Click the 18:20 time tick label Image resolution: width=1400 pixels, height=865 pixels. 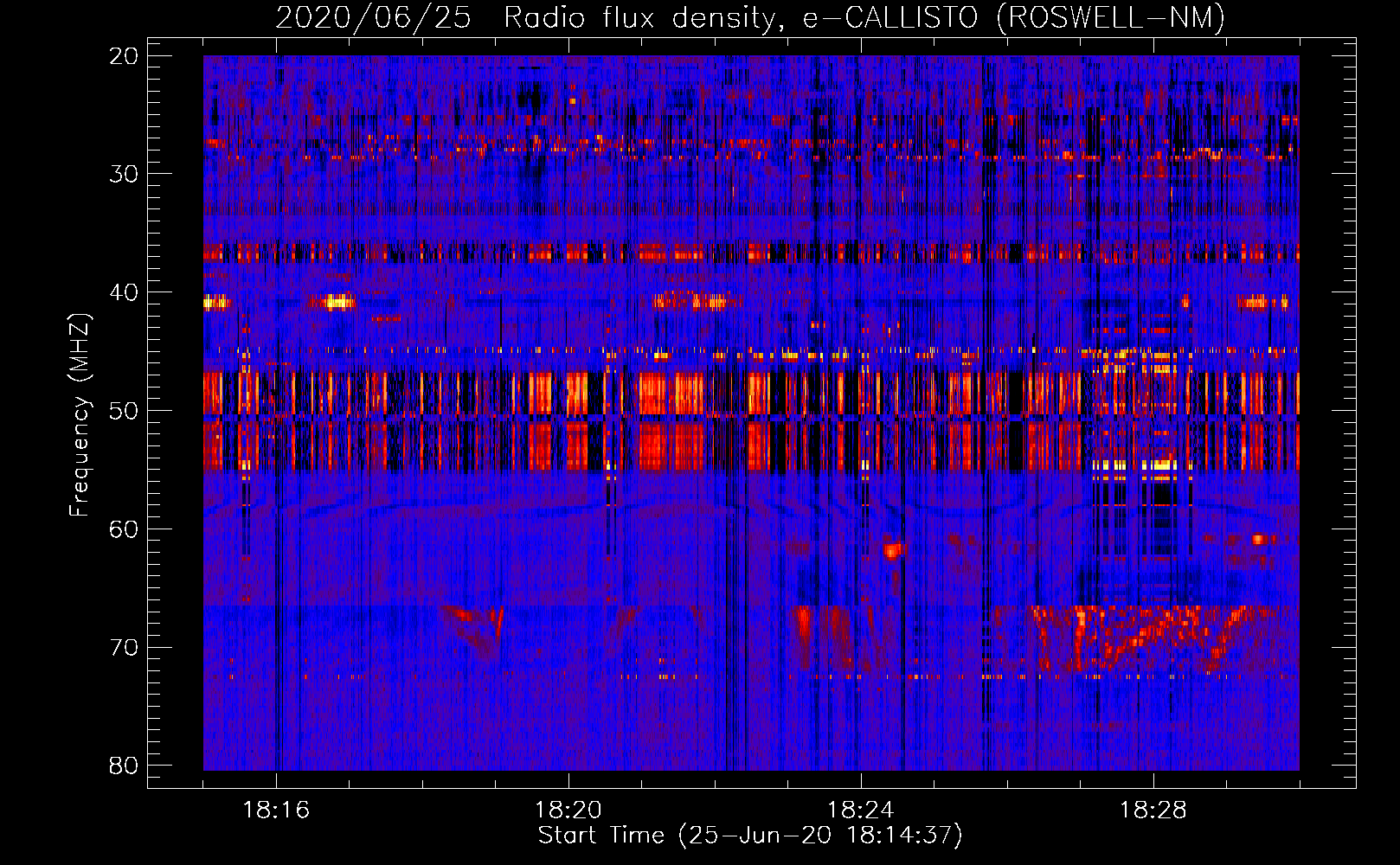[x=568, y=811]
